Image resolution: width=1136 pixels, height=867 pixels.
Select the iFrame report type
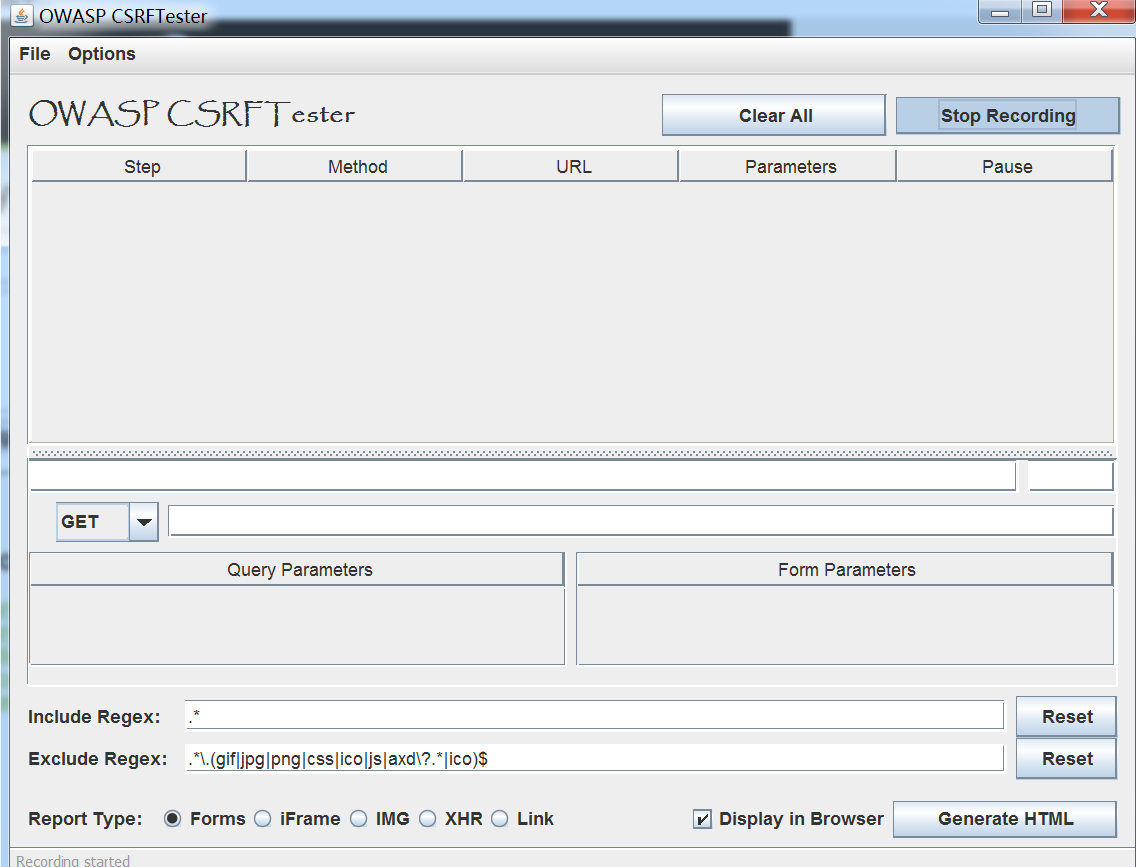(x=263, y=818)
